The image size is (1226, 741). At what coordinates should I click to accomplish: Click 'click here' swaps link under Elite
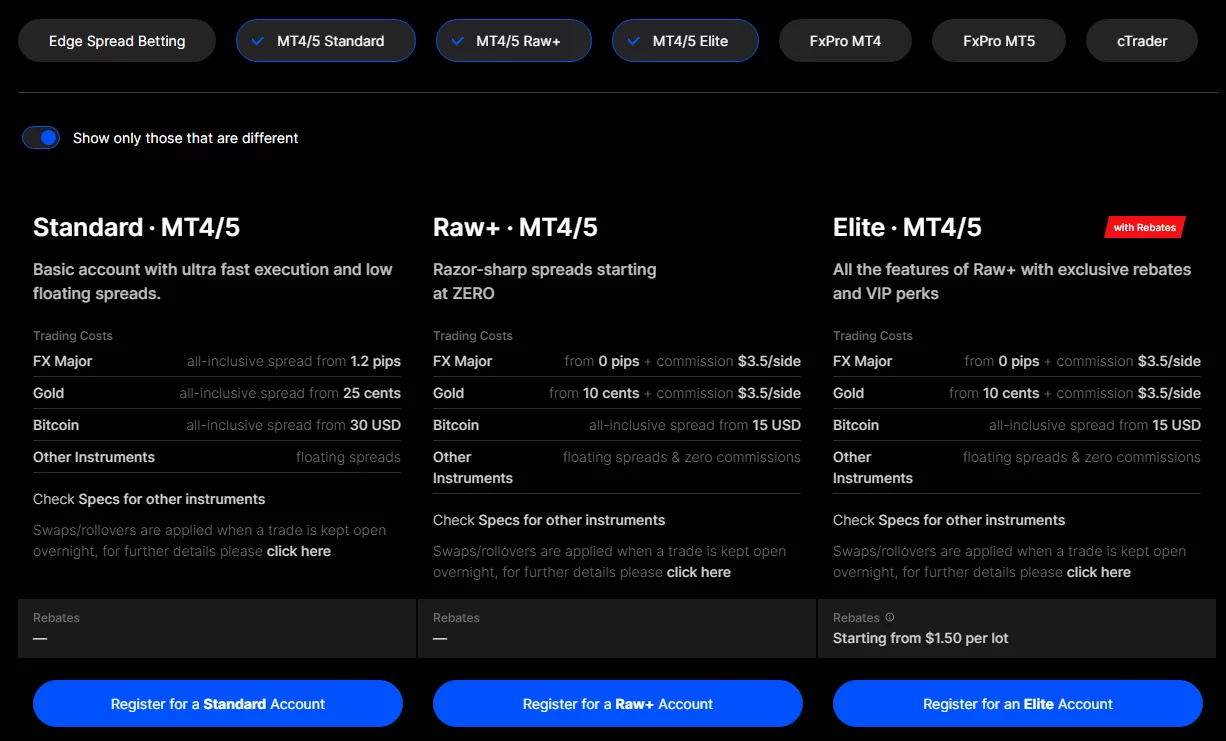(1099, 572)
